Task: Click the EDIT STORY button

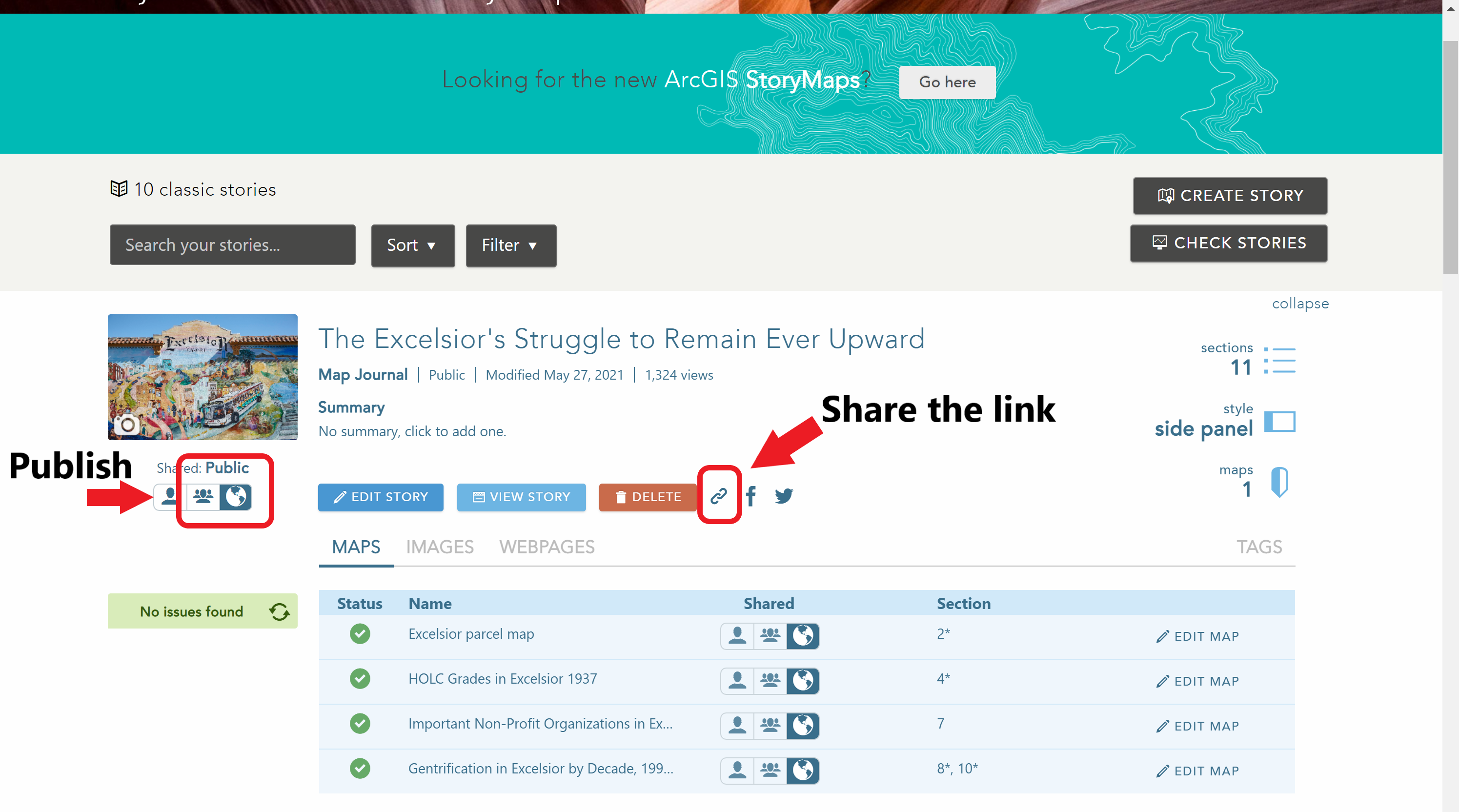Action: click(x=381, y=497)
